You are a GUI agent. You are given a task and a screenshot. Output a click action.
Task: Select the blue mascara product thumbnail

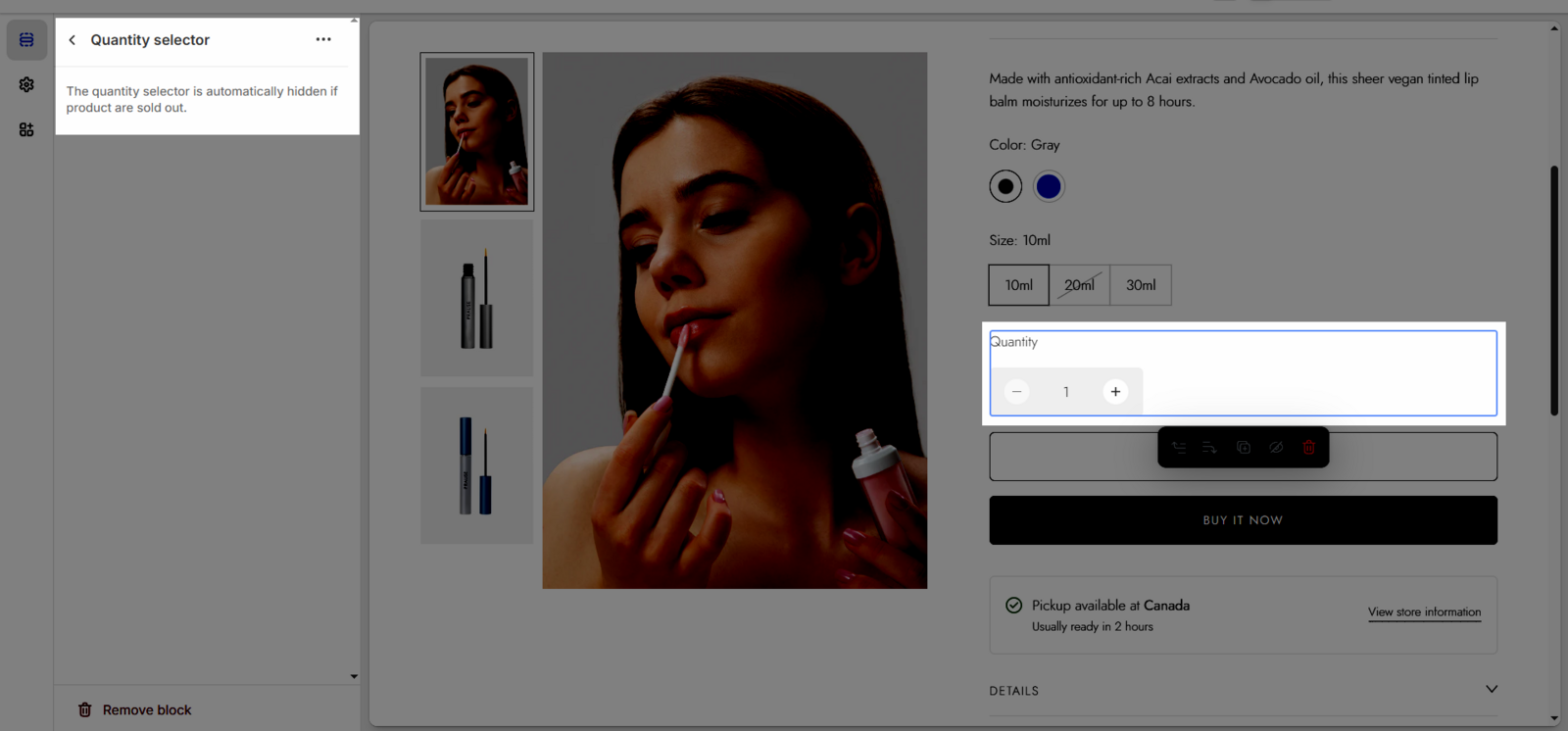click(477, 465)
